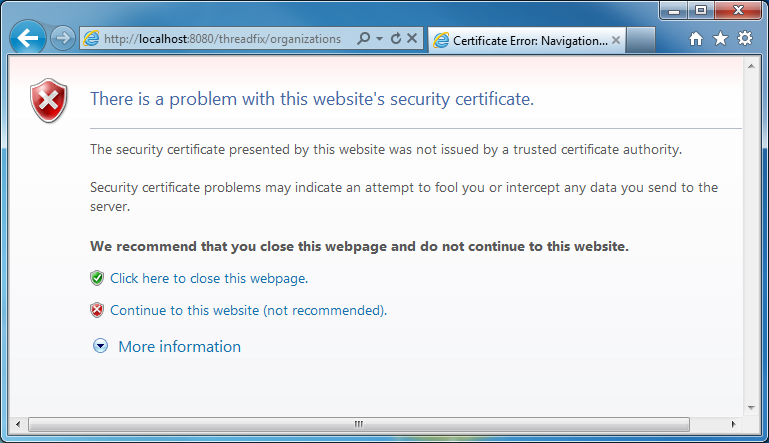
Task: Click the address bar URL field
Action: tap(223, 39)
